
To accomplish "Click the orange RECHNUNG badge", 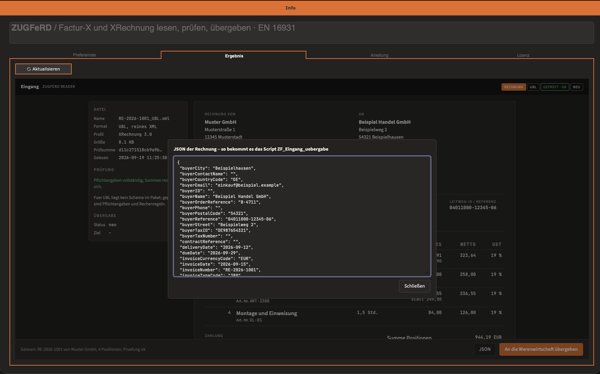I will click(514, 87).
